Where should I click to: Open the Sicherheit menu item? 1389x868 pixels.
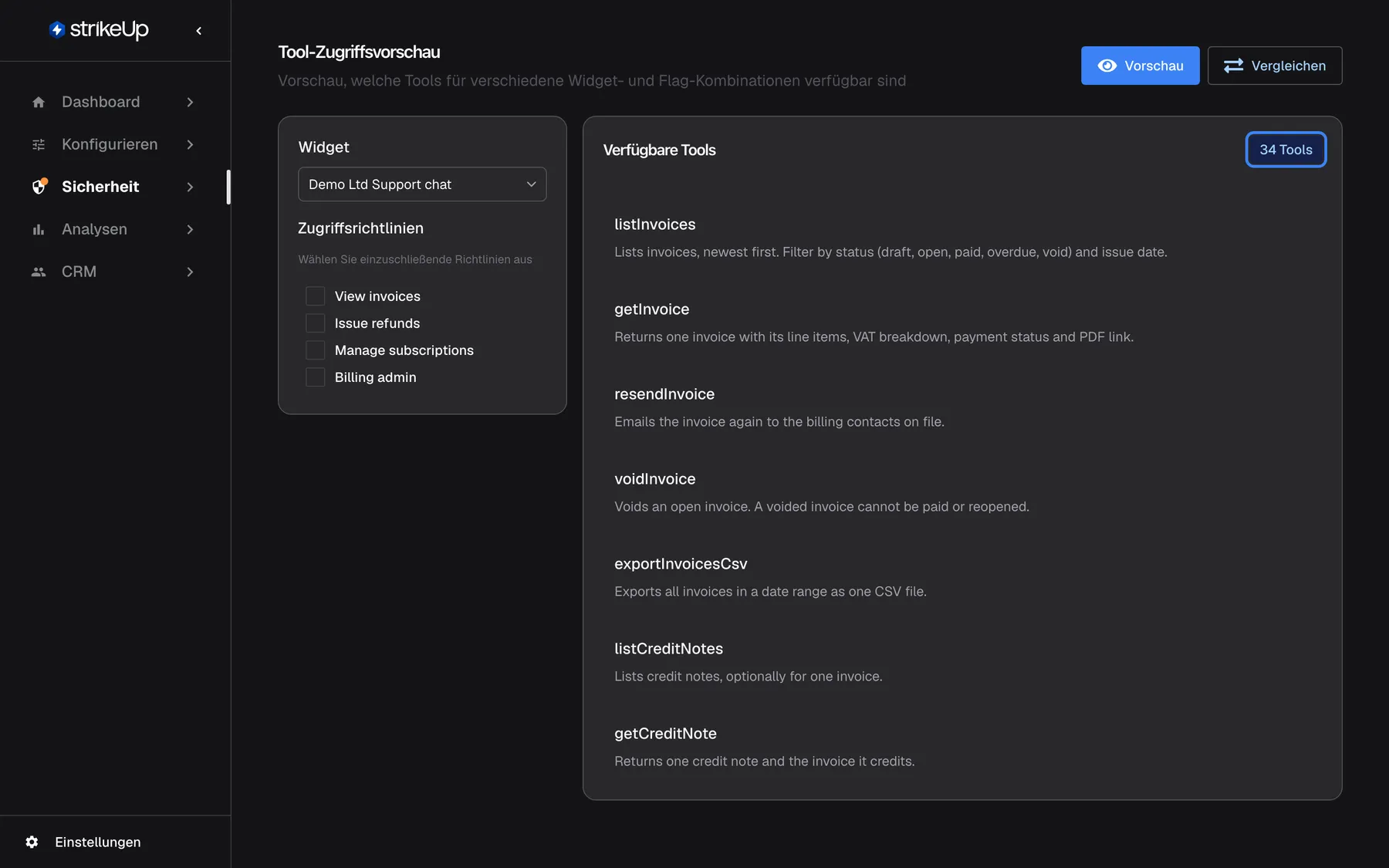[114, 187]
